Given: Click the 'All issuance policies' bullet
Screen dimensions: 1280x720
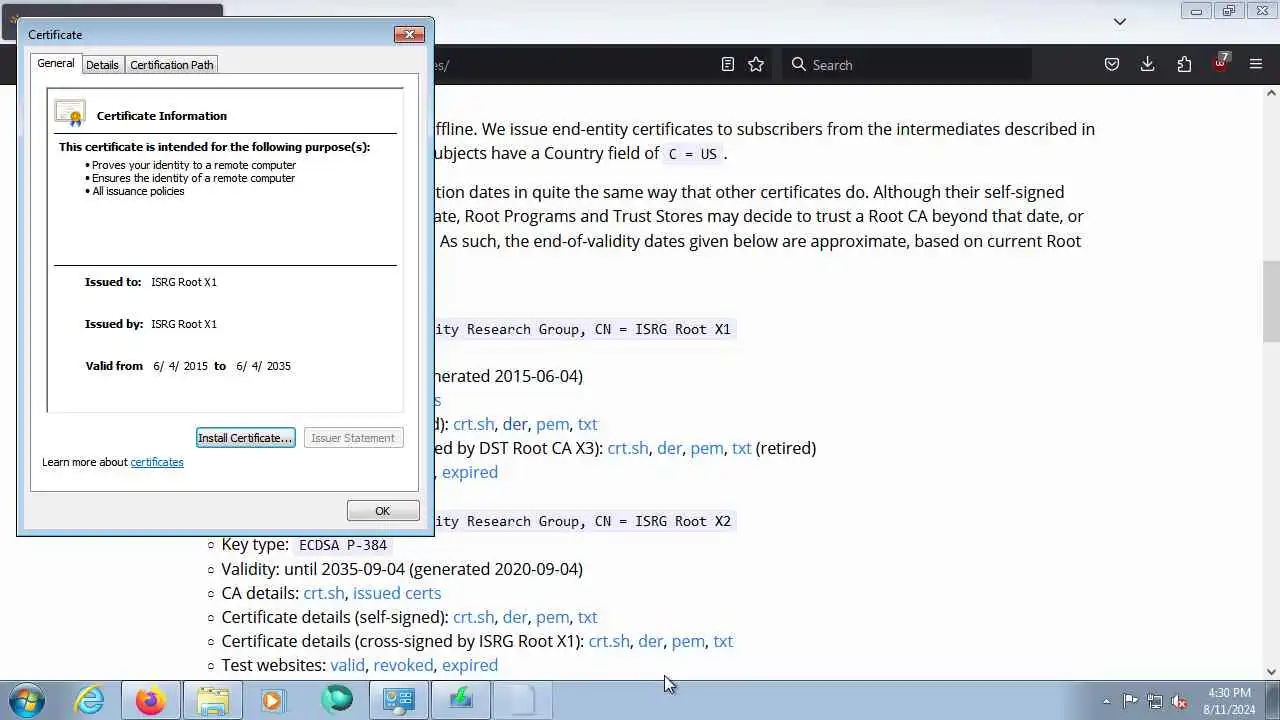Looking at the screenshot, I should coord(138,191).
